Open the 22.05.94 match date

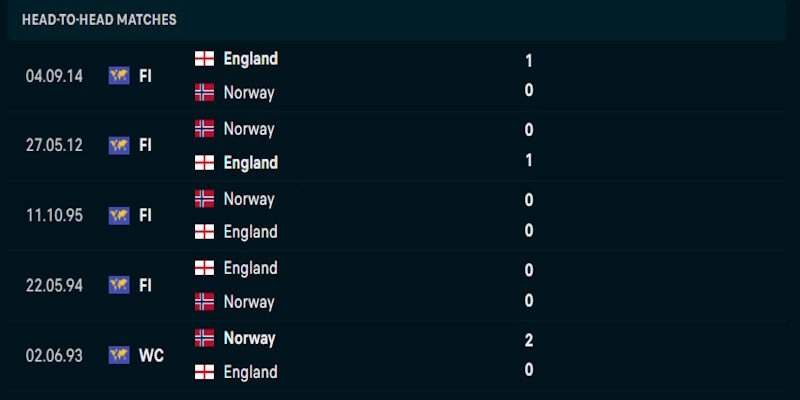point(54,285)
